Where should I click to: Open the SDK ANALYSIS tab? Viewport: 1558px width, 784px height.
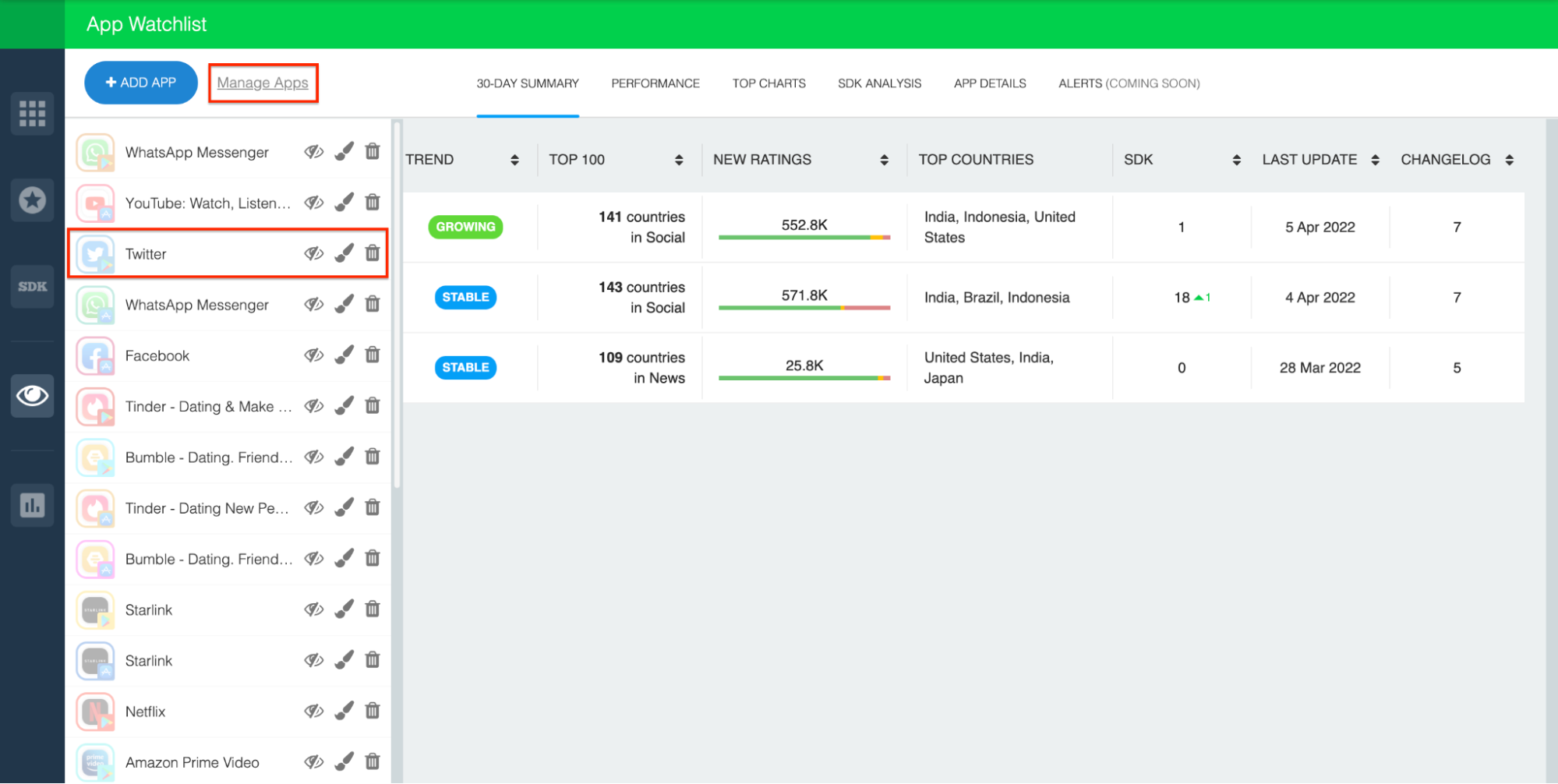[879, 83]
